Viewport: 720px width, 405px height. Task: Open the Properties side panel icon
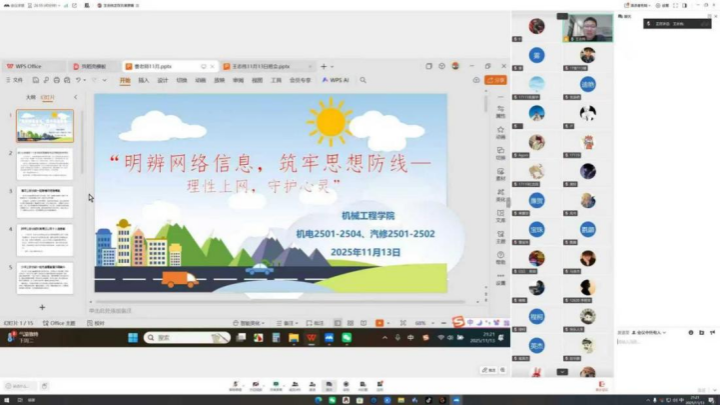pyautogui.click(x=500, y=111)
